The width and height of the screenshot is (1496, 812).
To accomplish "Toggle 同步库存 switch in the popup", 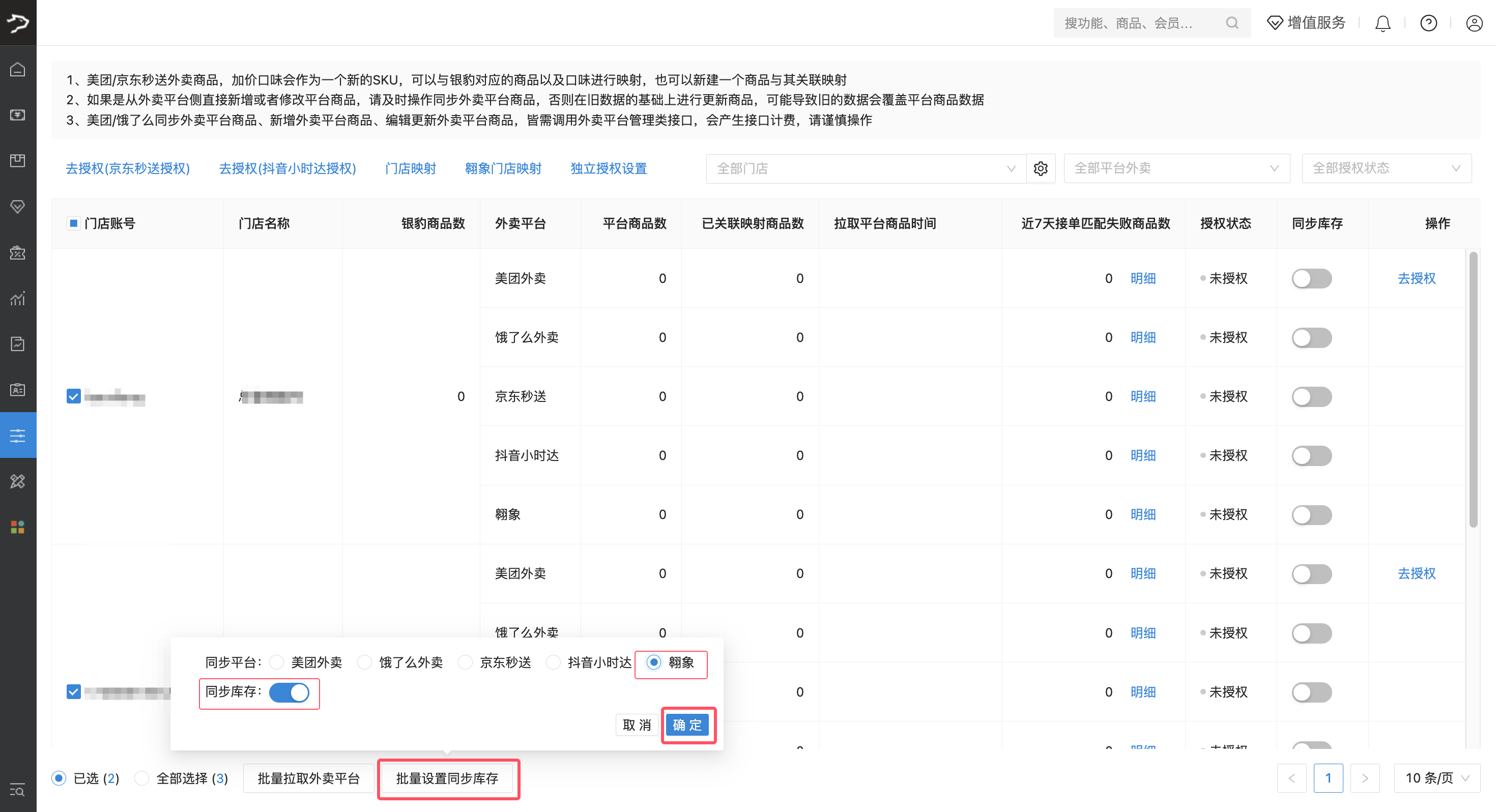I will (x=289, y=692).
